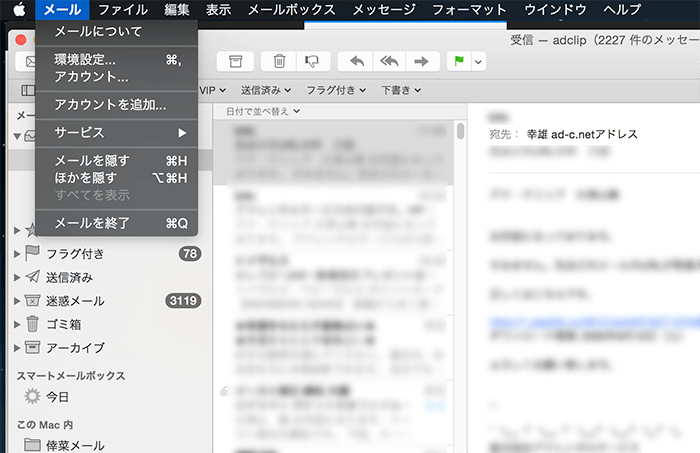This screenshot has width=700, height=453.
Task: Click the Archive button in the toolbar
Action: pos(235,61)
